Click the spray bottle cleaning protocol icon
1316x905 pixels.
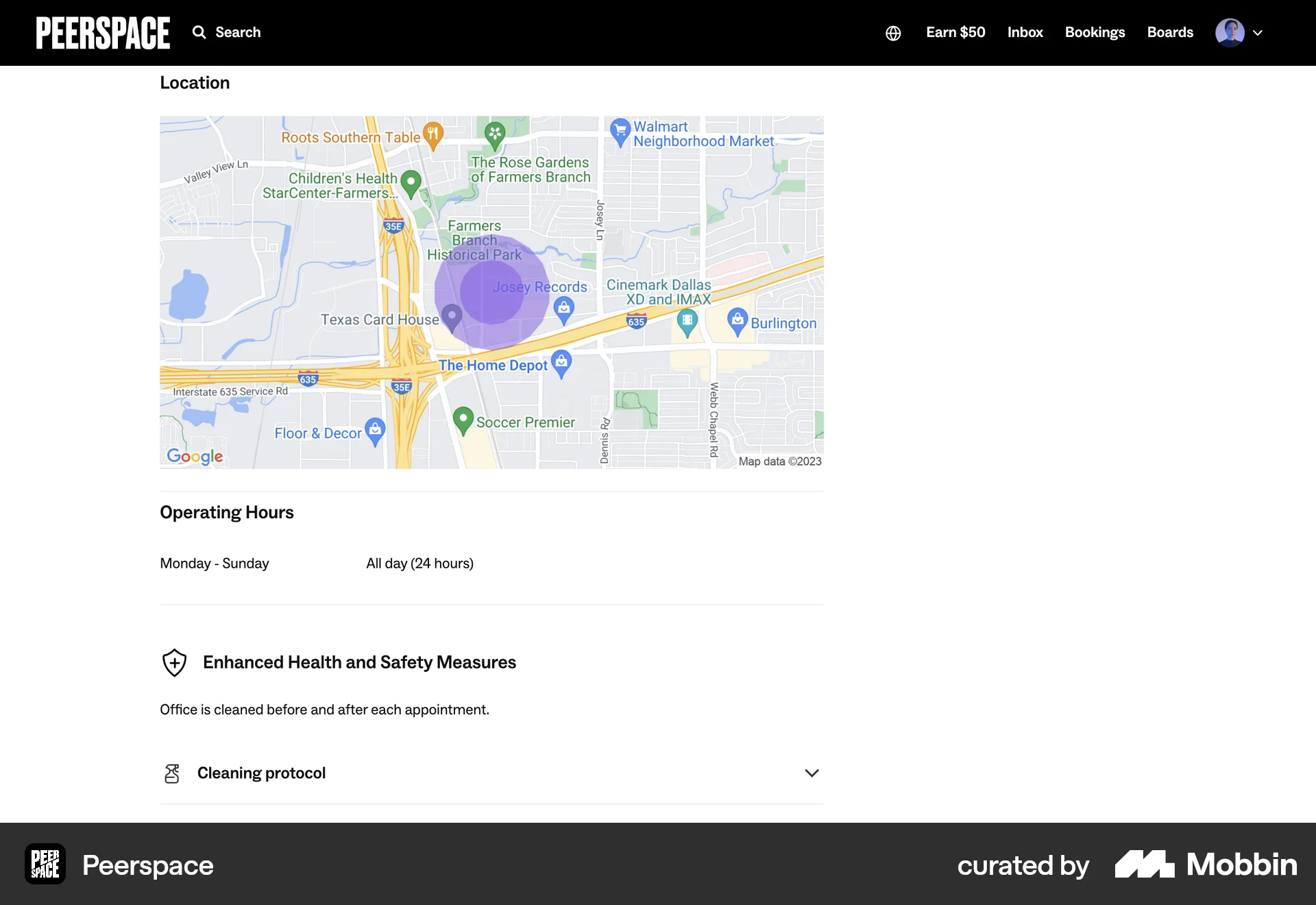(x=172, y=773)
